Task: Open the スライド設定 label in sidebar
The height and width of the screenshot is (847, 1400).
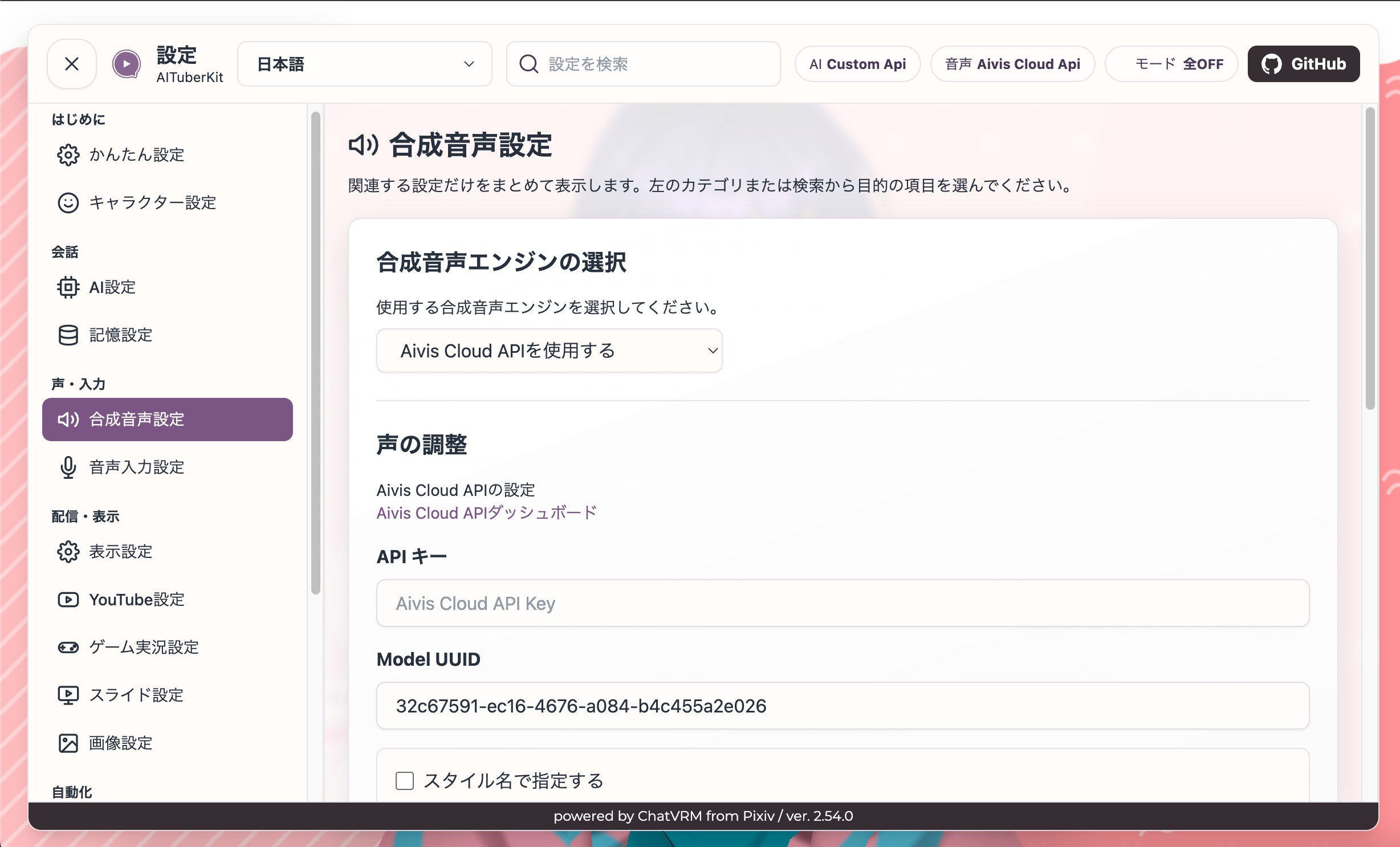Action: point(137,695)
